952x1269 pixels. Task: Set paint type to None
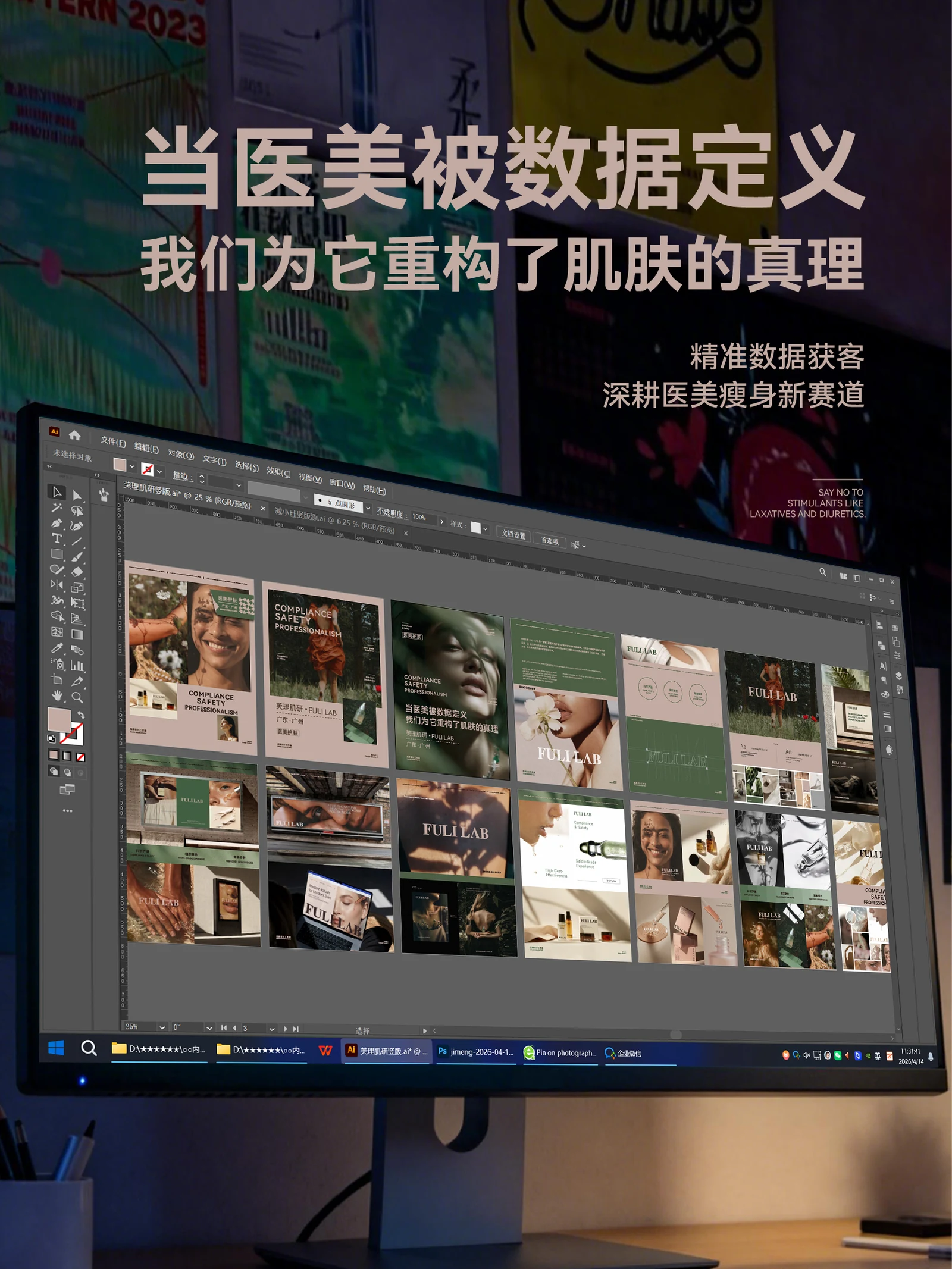80,757
